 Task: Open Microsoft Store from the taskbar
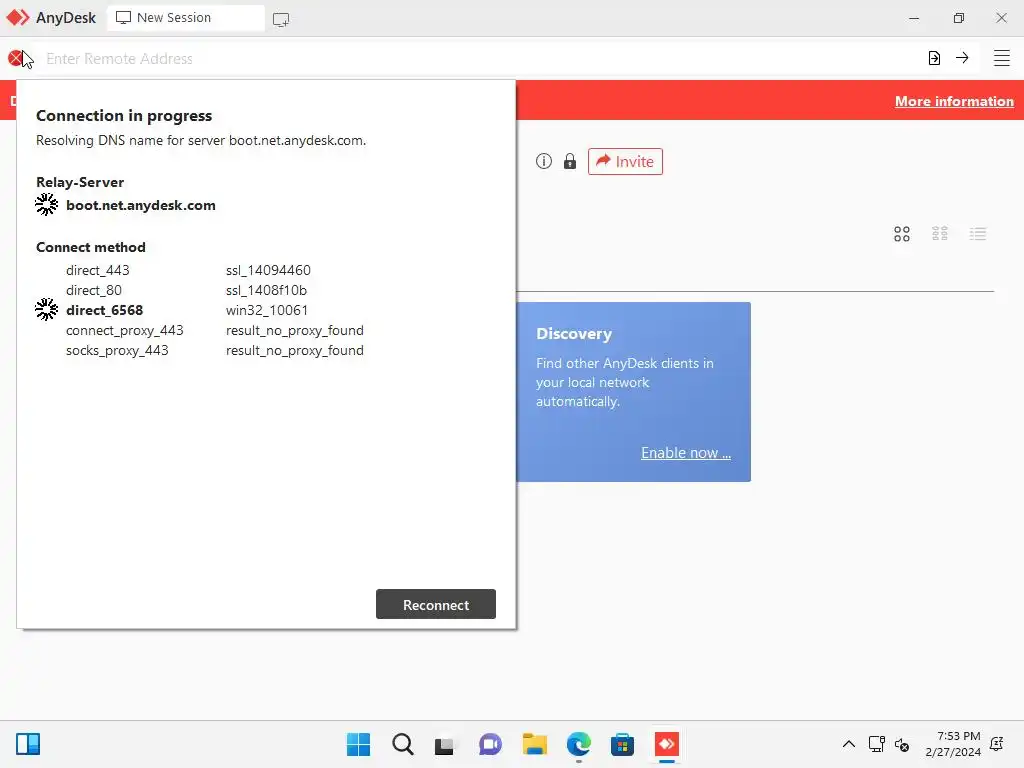[622, 744]
